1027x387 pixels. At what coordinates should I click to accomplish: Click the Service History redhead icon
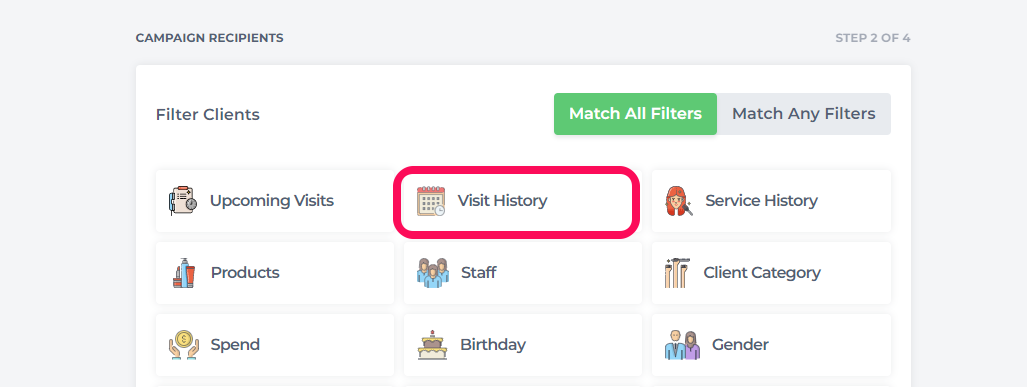pyautogui.click(x=679, y=201)
